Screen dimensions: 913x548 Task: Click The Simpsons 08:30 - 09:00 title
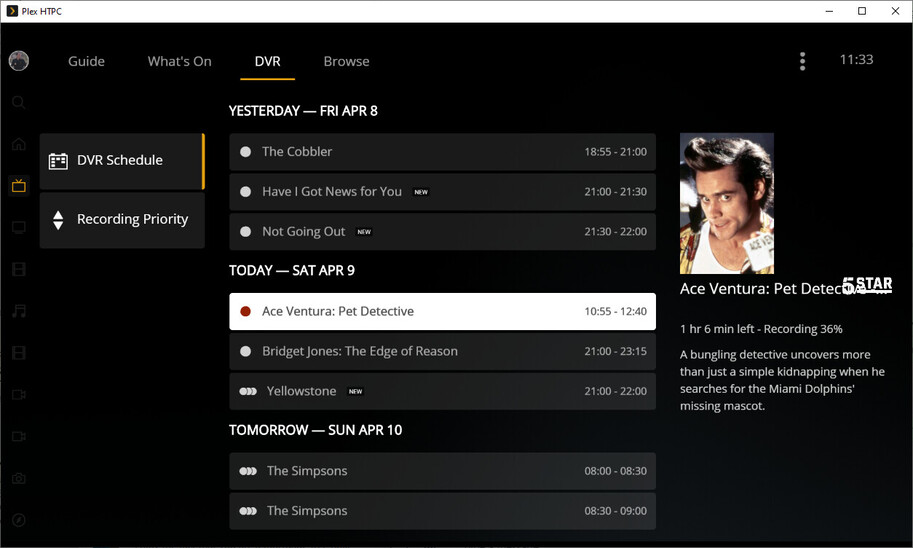click(307, 511)
